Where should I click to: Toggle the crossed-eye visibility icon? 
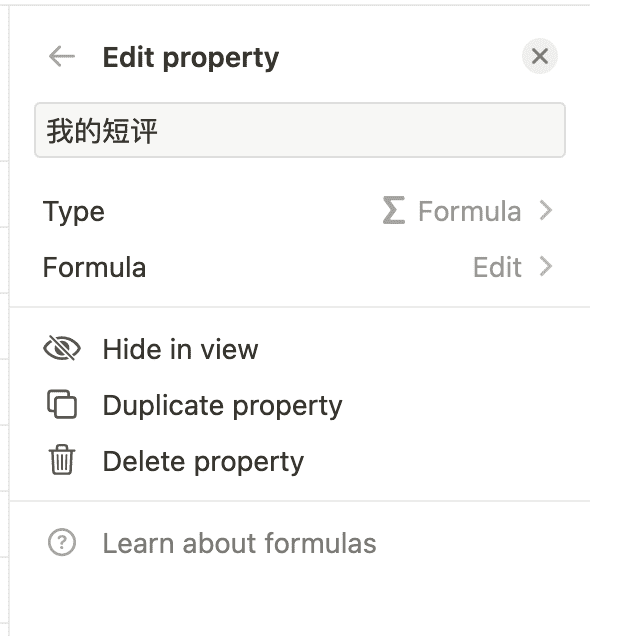point(62,349)
